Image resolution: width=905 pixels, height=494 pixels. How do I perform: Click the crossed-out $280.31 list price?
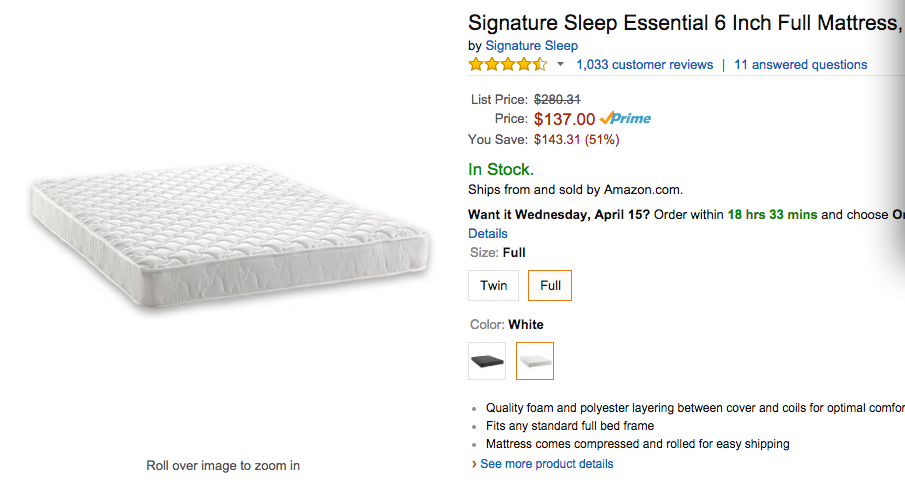[x=557, y=99]
